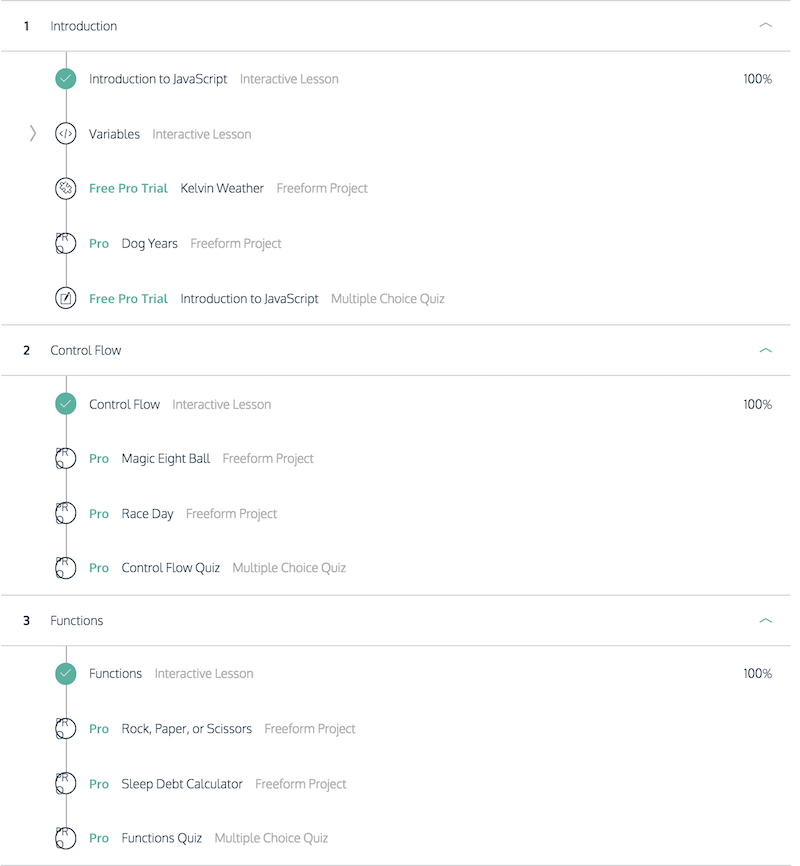This screenshot has width=800, height=866.
Task: Click the green checkmark beside Control Flow lesson
Action: coord(65,404)
